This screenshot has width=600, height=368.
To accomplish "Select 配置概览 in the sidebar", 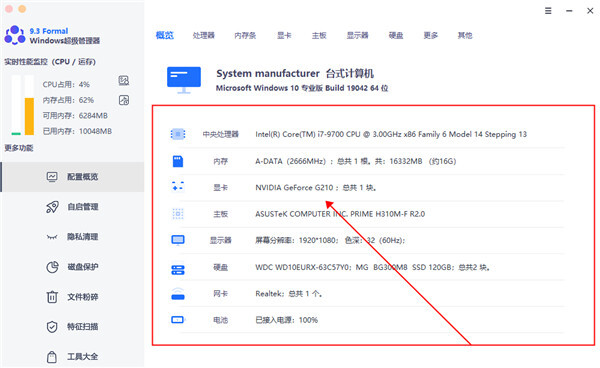I will point(73,177).
